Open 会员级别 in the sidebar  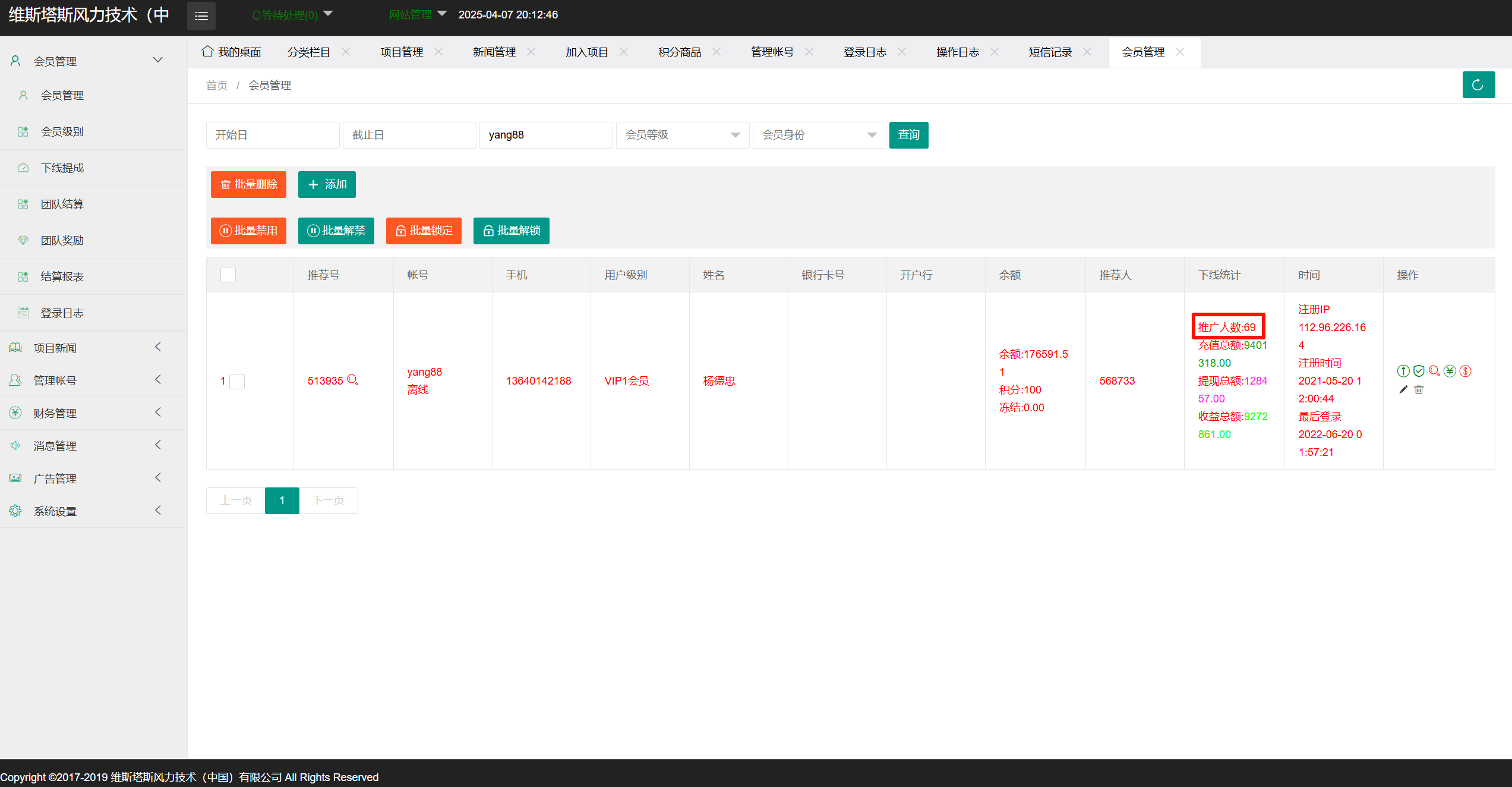[94, 131]
